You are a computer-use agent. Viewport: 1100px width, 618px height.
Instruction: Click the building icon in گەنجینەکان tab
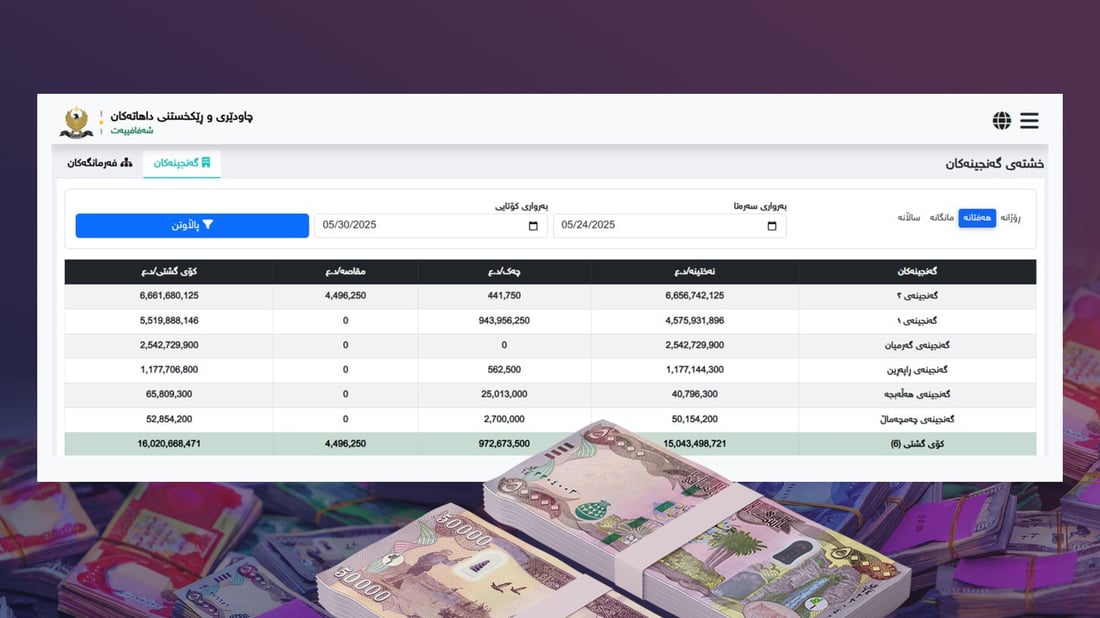206,163
